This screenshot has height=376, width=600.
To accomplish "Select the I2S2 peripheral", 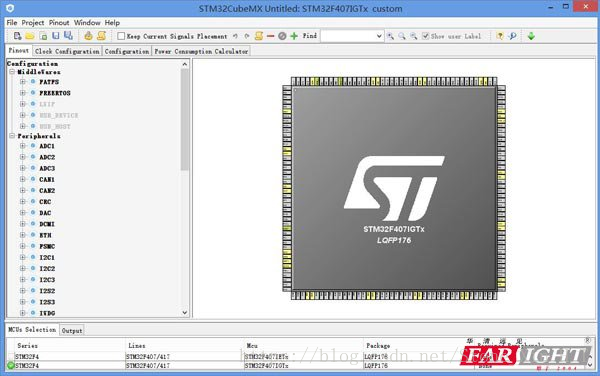I will (47, 291).
